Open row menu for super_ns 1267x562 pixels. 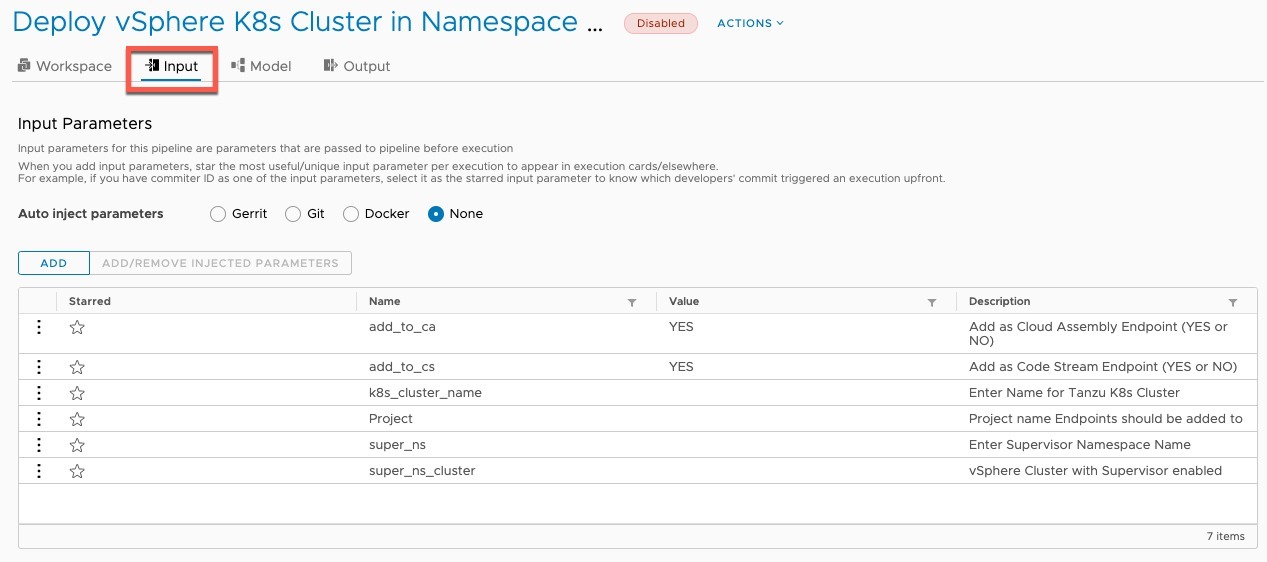click(39, 445)
